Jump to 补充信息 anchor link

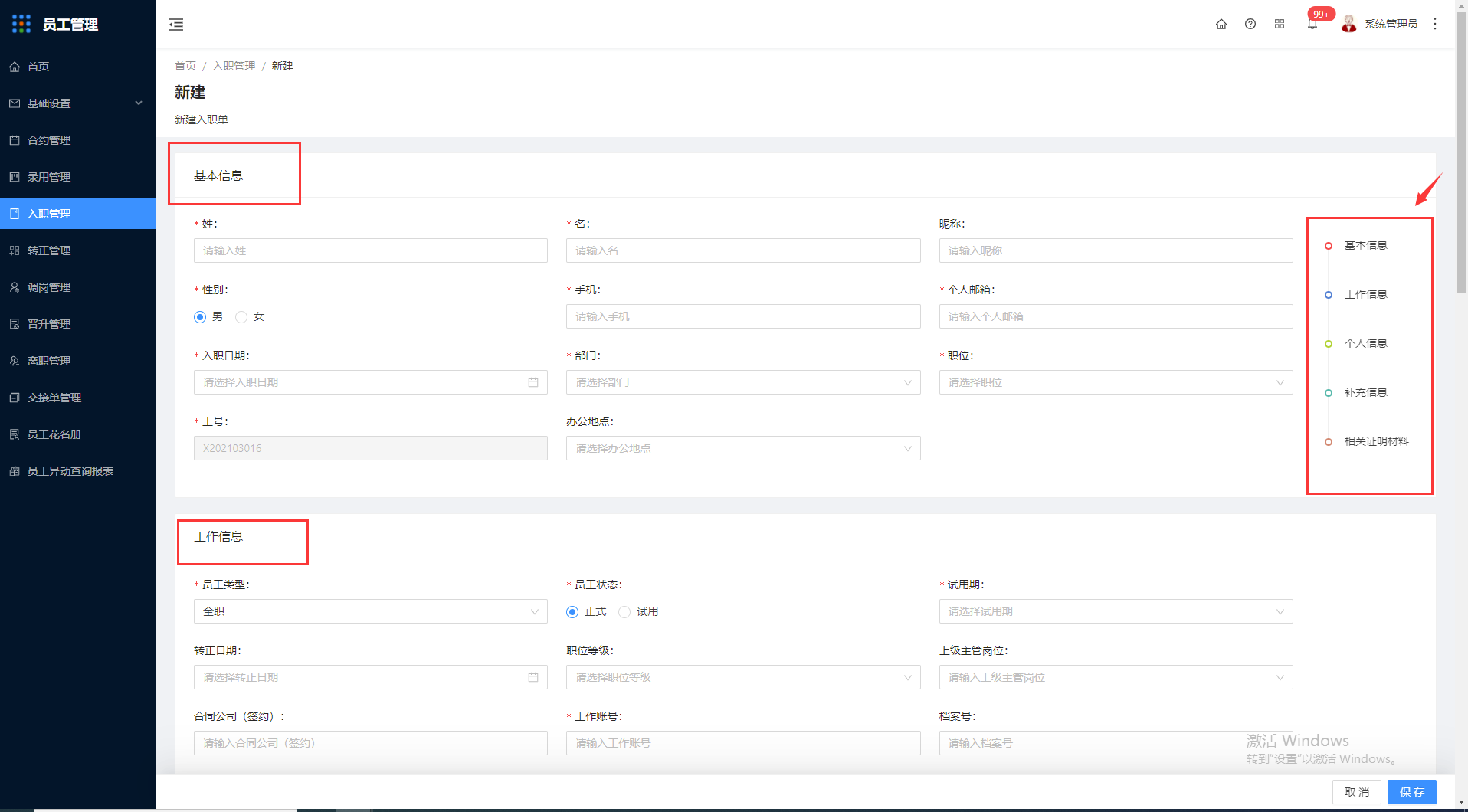click(1366, 392)
